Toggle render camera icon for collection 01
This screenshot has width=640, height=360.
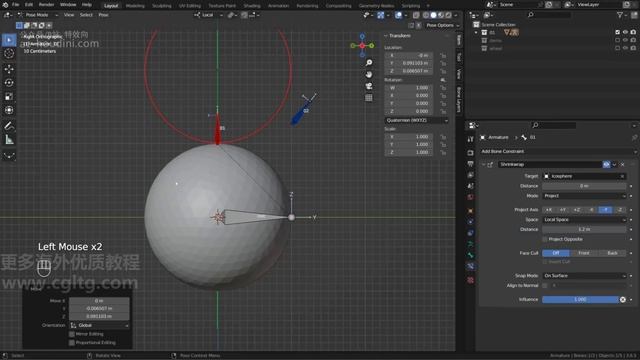click(633, 32)
